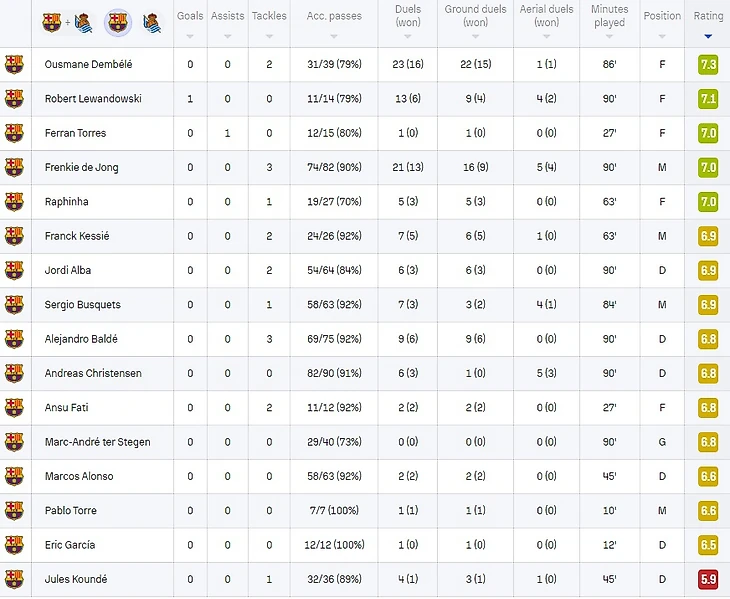Select Alejandro Baldé player name

[x=81, y=339]
